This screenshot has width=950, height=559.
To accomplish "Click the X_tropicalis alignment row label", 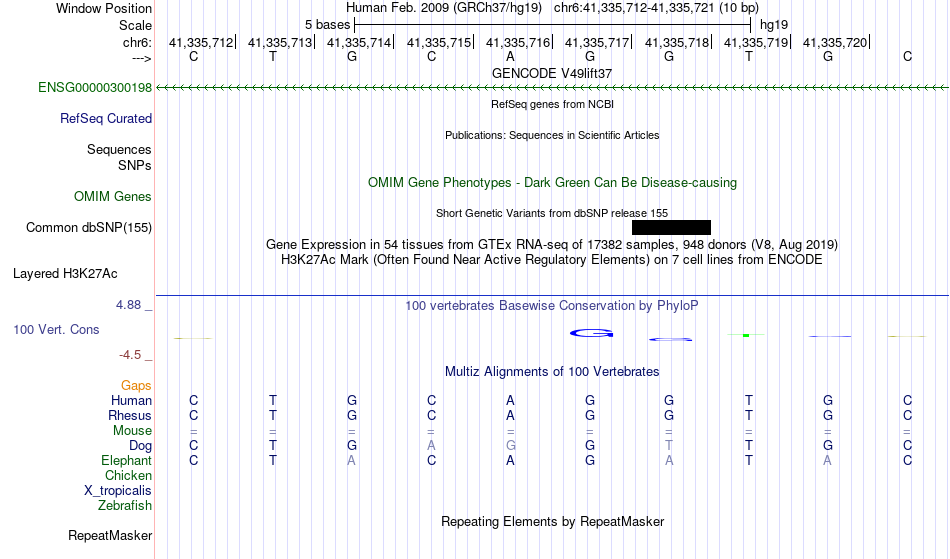I will (118, 491).
